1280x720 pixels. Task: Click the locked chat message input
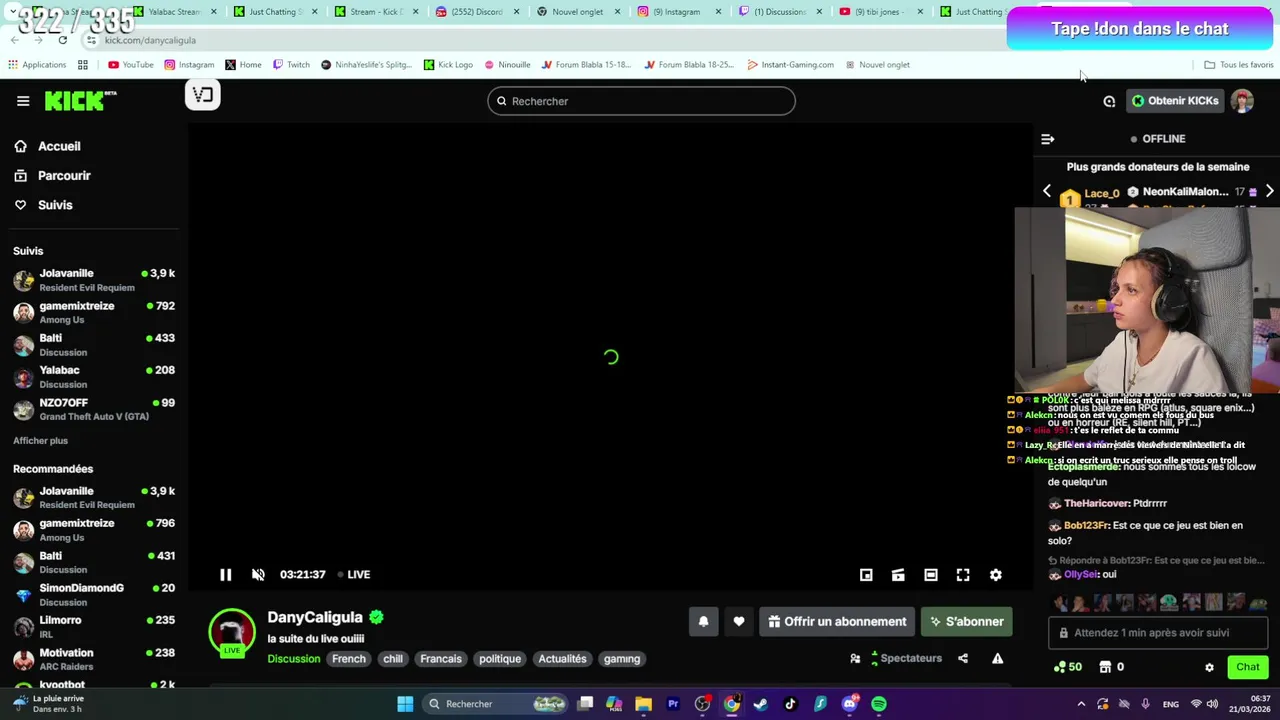click(x=1158, y=633)
